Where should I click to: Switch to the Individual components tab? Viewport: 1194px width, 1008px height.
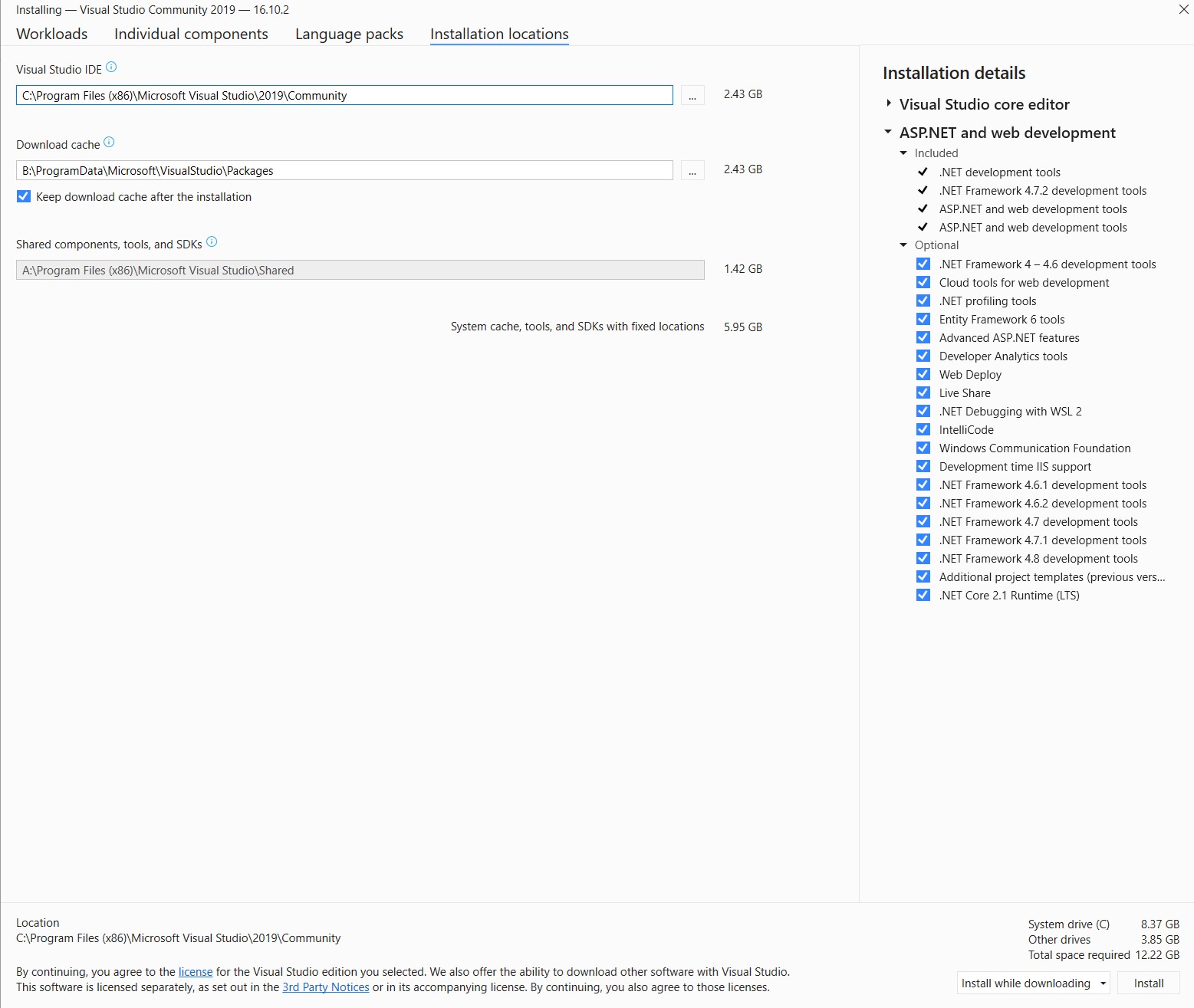[191, 34]
